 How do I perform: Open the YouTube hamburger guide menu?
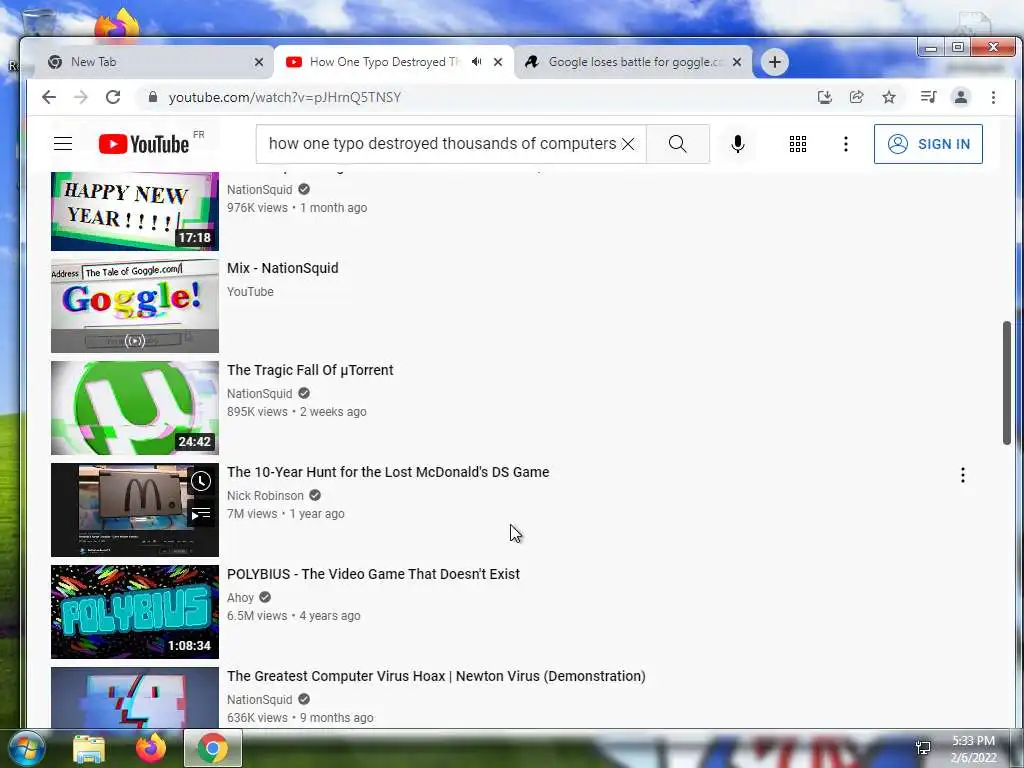63,144
